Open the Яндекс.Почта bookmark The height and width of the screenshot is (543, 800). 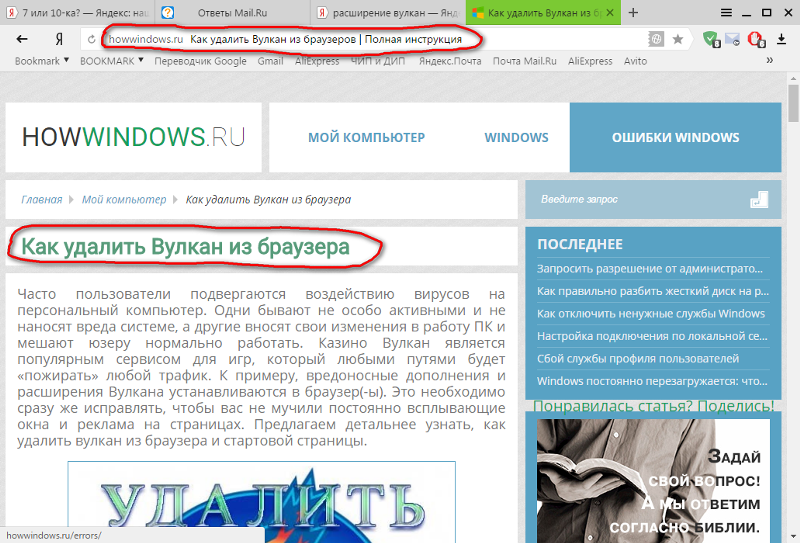pos(450,61)
